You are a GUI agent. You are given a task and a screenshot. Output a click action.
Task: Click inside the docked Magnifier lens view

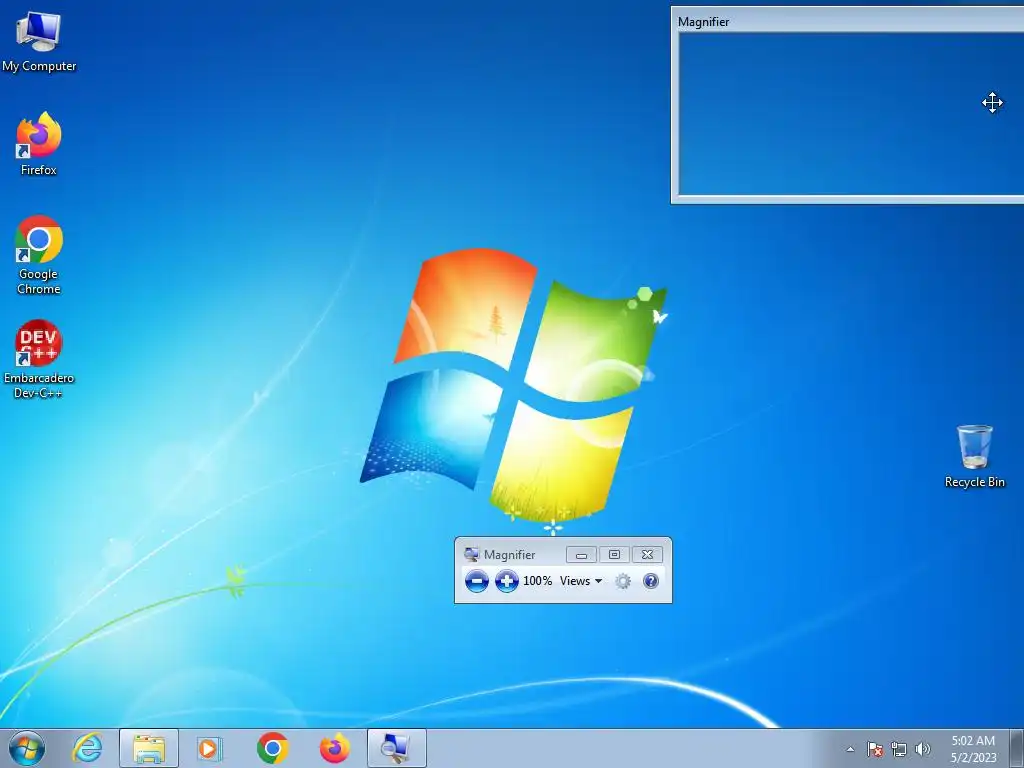pyautogui.click(x=851, y=113)
